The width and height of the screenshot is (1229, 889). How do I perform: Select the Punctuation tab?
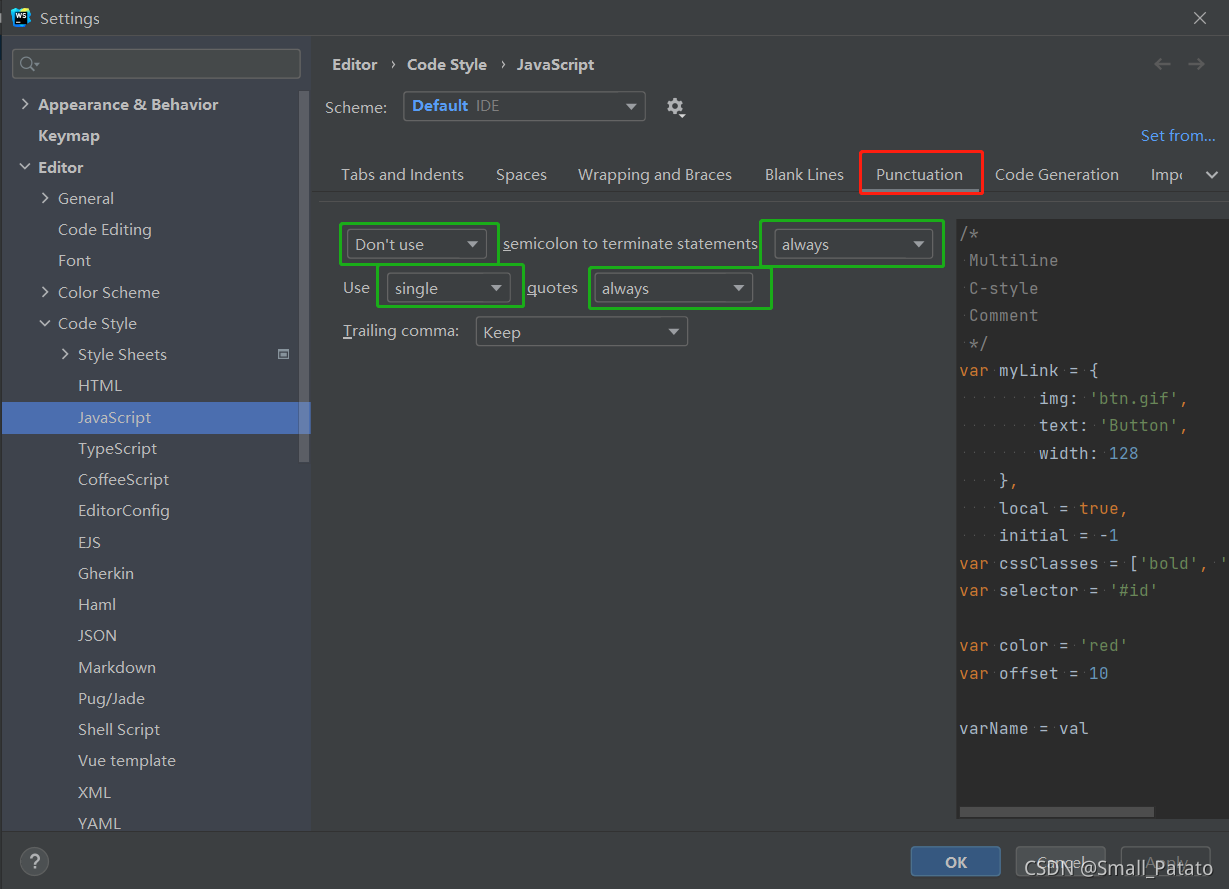[x=919, y=174]
